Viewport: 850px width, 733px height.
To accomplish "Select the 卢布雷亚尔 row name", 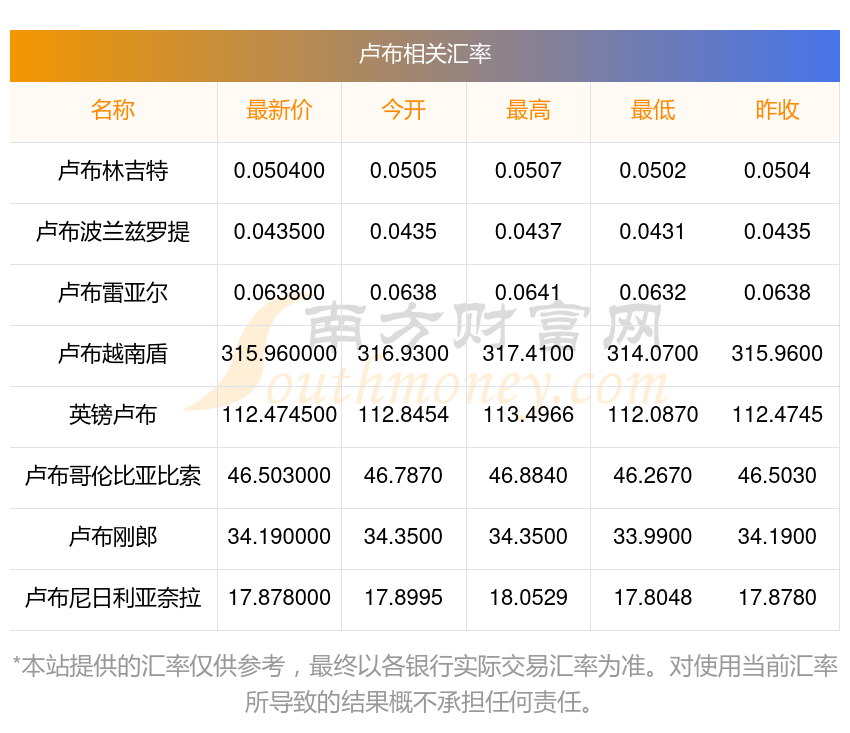I will 113,293.
